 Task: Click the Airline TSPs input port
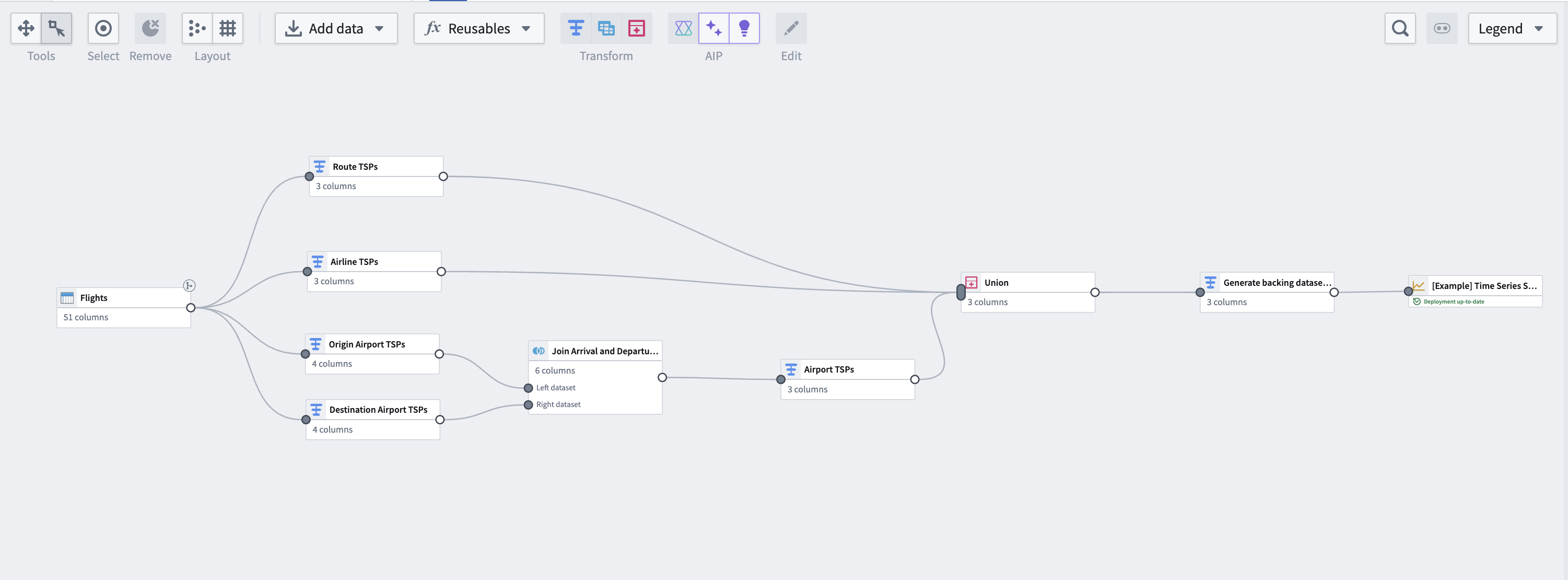click(308, 272)
